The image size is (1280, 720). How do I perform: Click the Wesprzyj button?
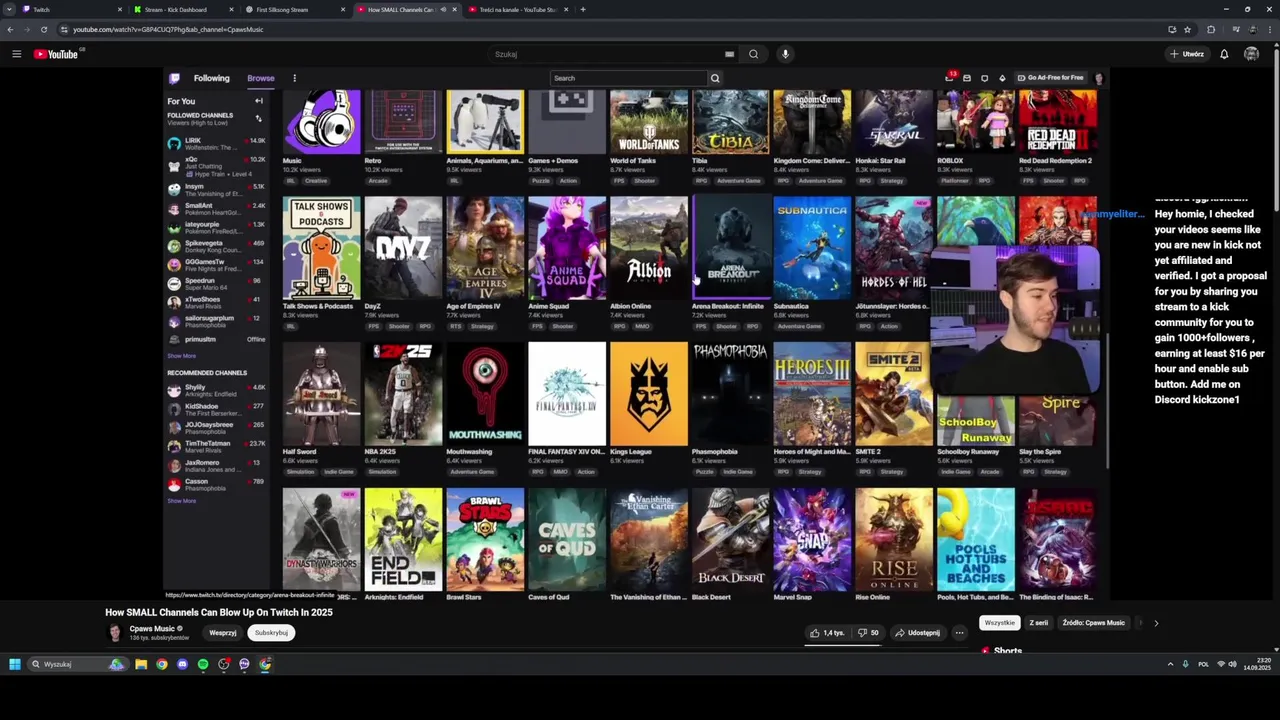223,633
